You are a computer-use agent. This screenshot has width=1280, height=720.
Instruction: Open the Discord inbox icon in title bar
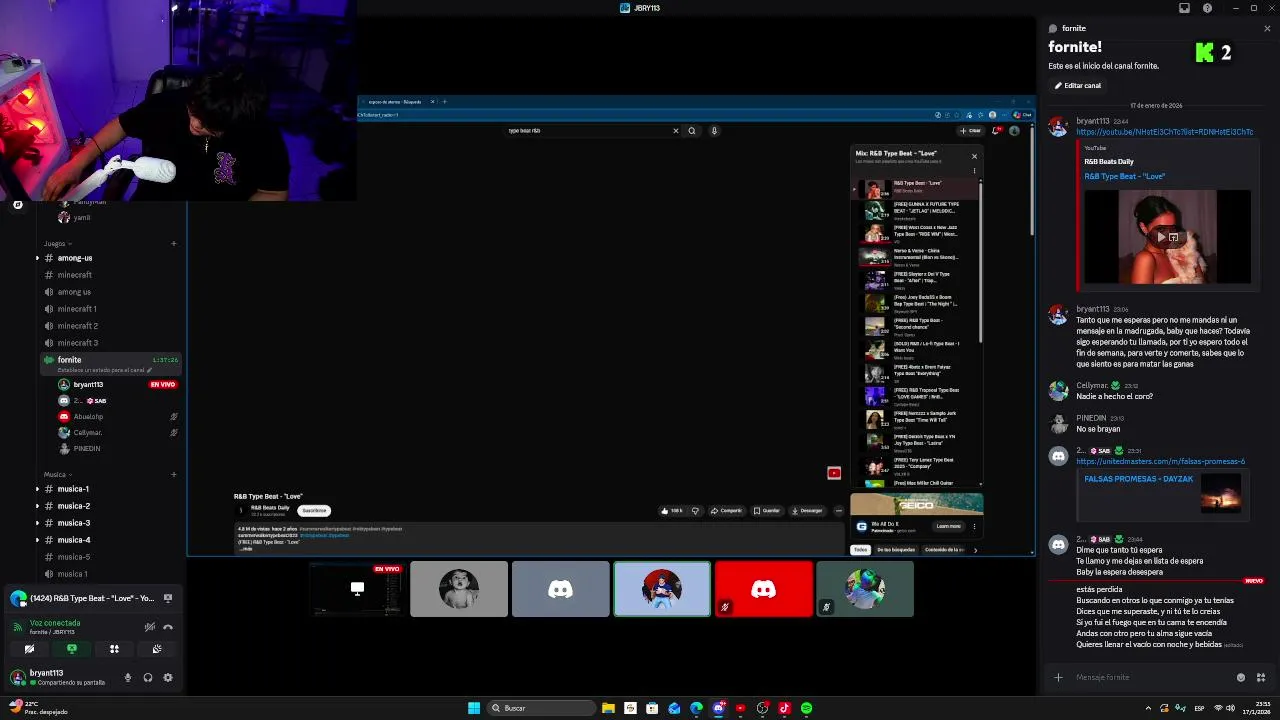(1185, 8)
